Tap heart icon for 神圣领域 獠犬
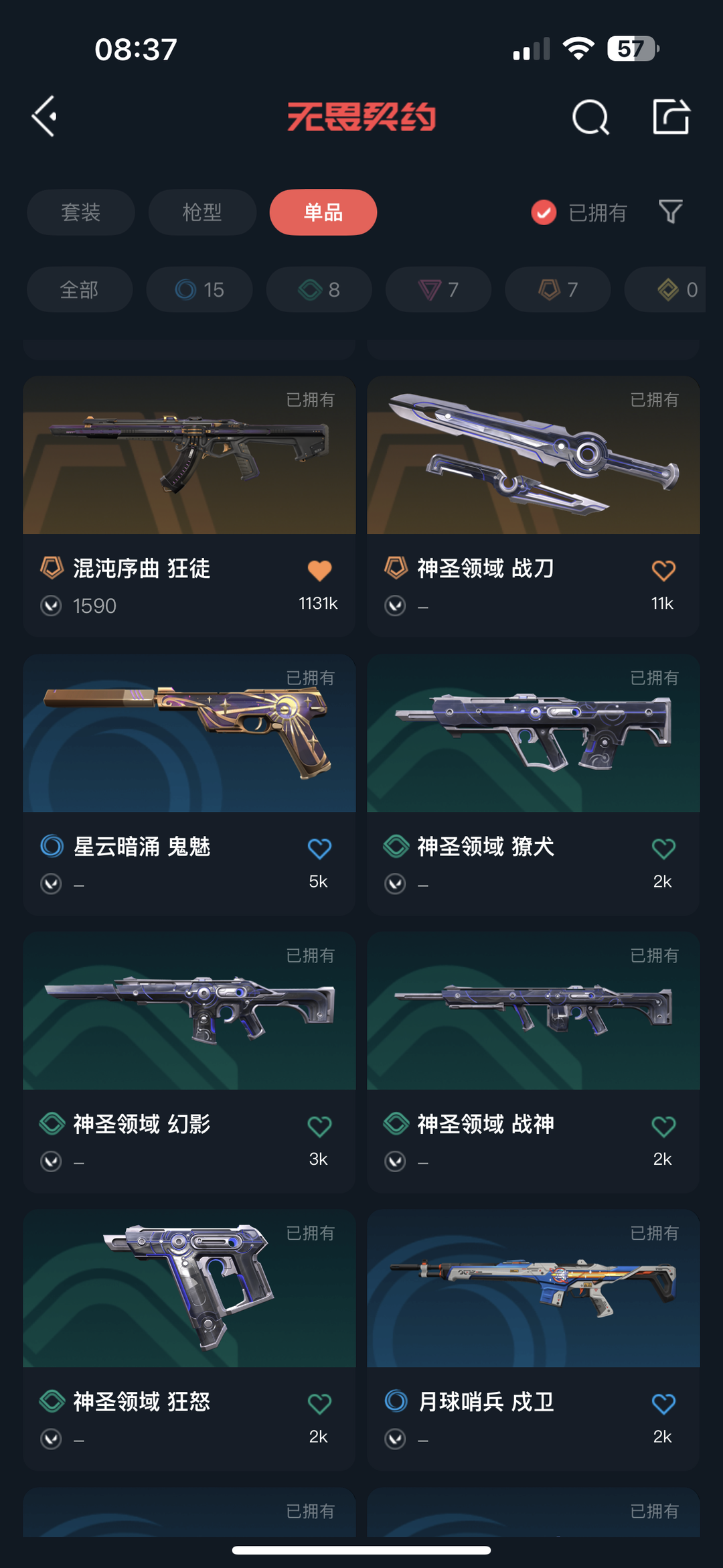This screenshot has height=1568, width=723. (x=663, y=849)
